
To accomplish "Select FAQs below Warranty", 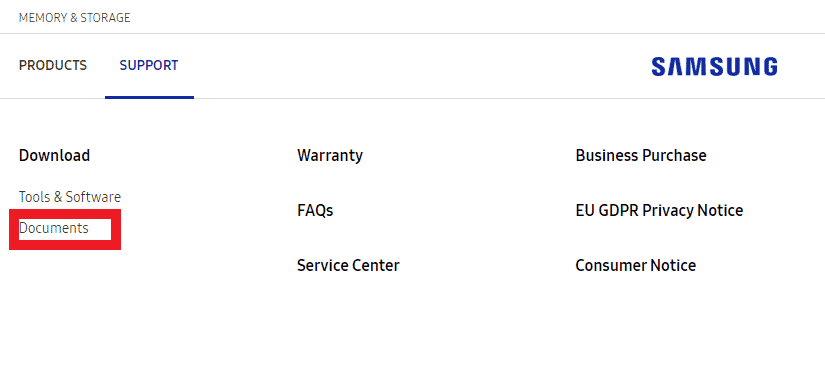I will pos(315,211).
